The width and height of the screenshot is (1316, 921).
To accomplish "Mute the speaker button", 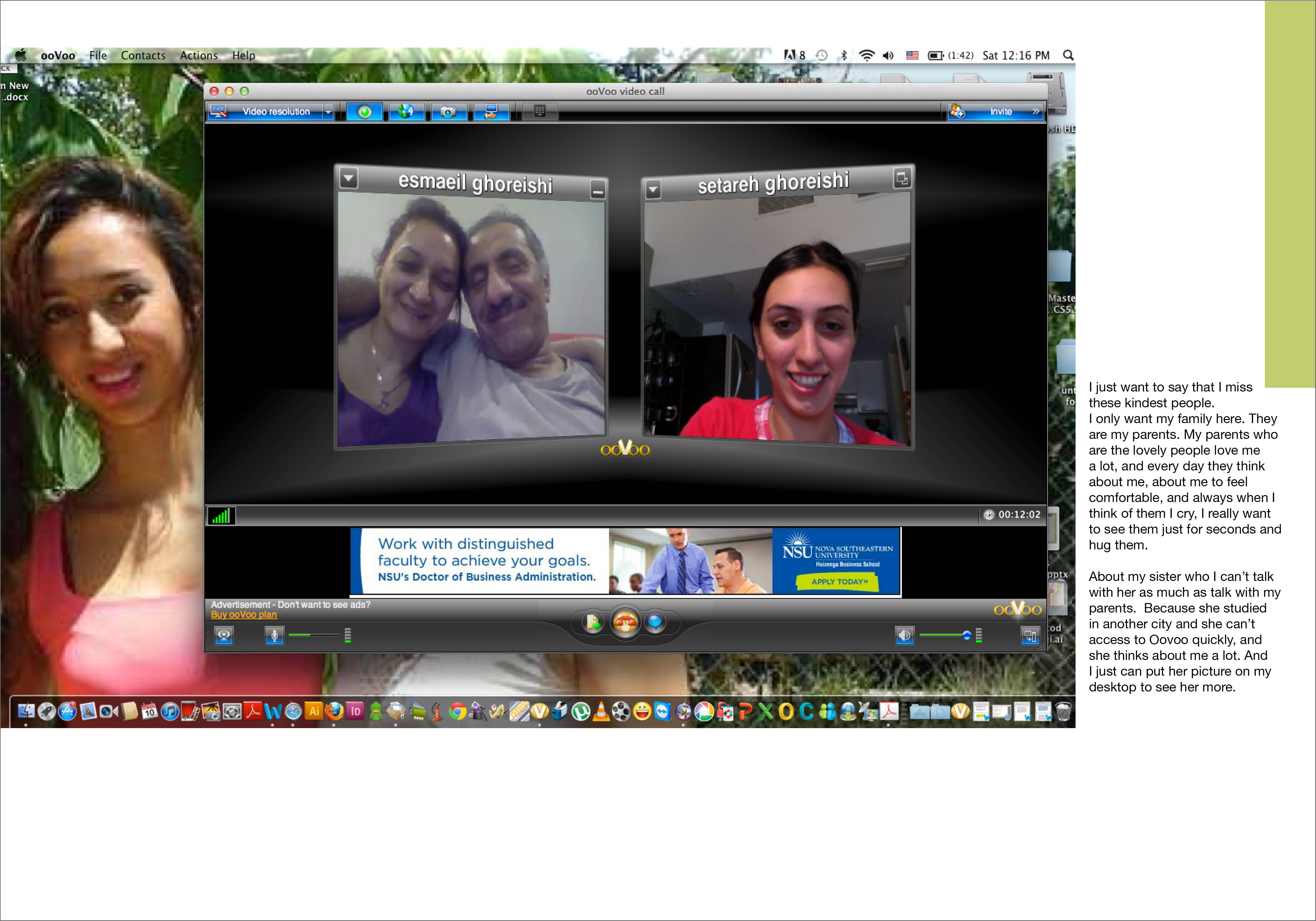I will [904, 636].
